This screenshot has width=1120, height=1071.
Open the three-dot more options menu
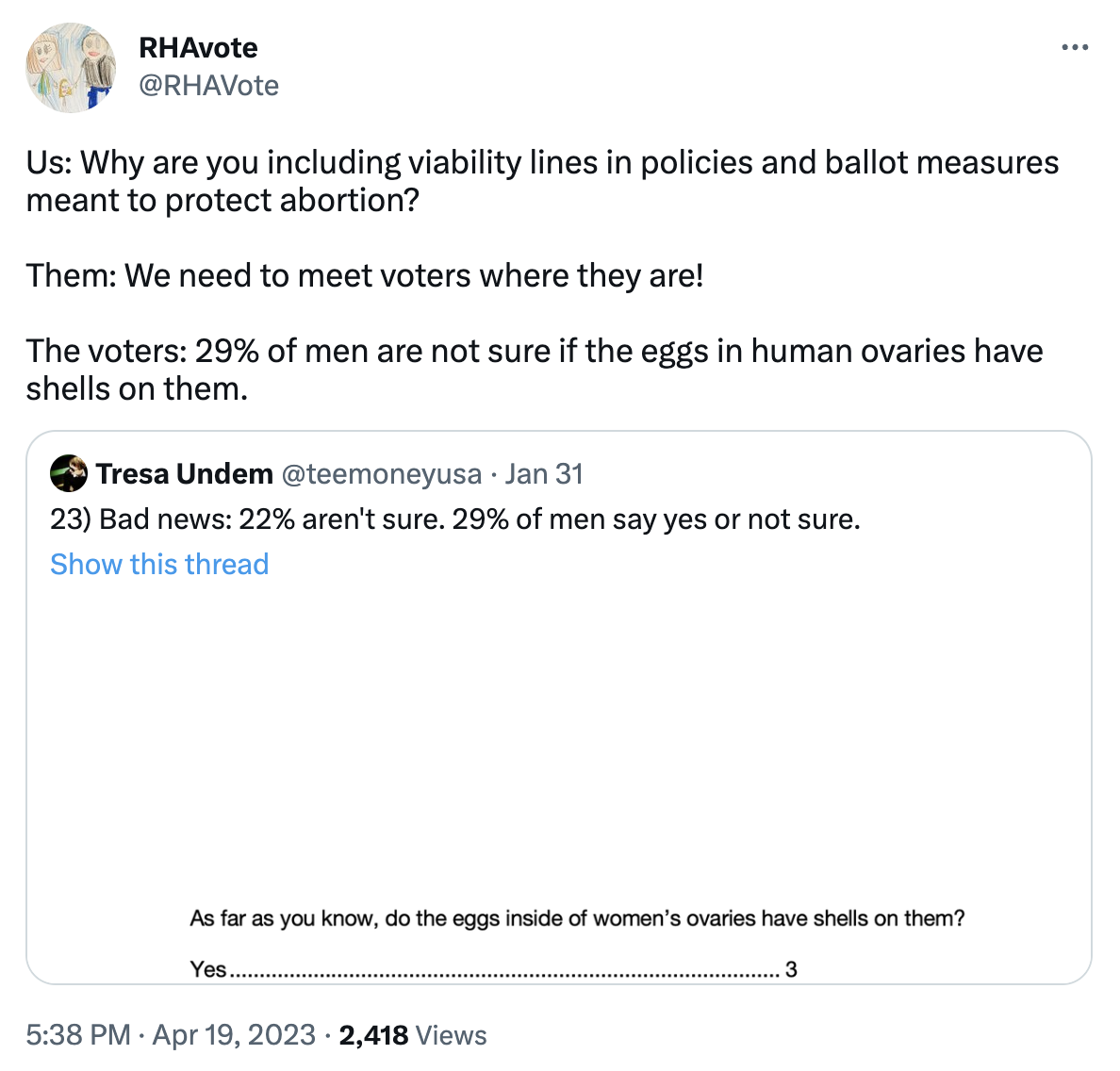pyautogui.click(x=1075, y=47)
